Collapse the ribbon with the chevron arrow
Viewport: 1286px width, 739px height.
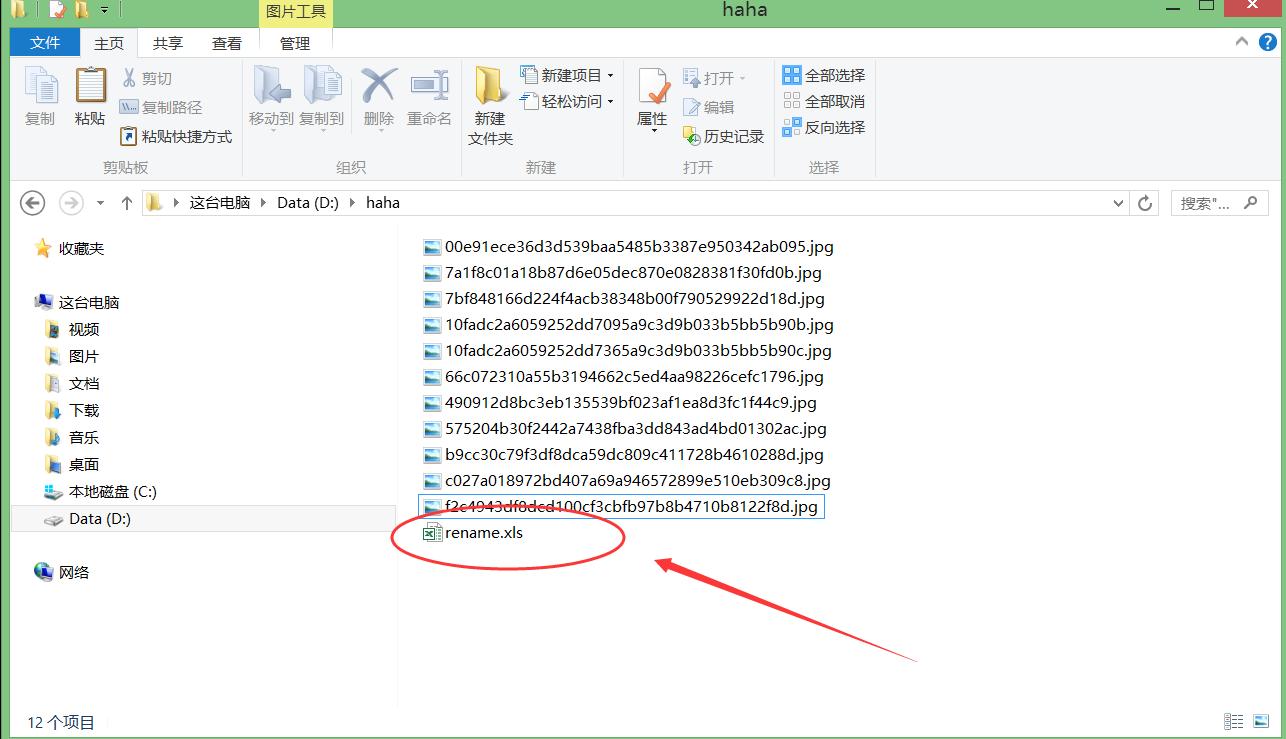1241,43
